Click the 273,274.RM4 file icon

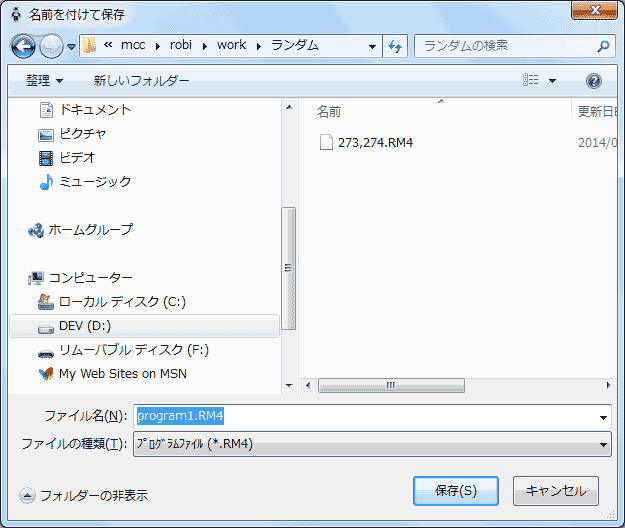(326, 142)
